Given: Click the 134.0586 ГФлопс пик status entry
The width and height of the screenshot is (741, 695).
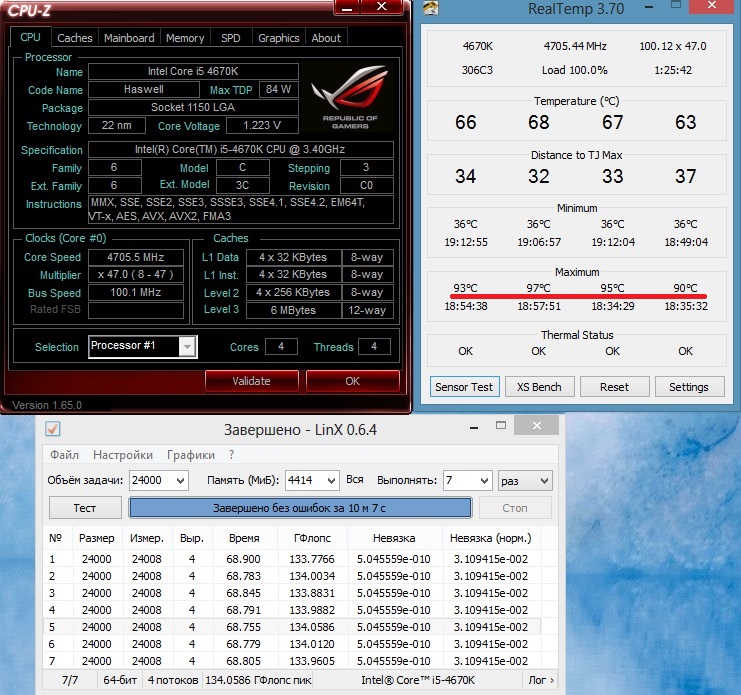Looking at the screenshot, I should pos(258,680).
